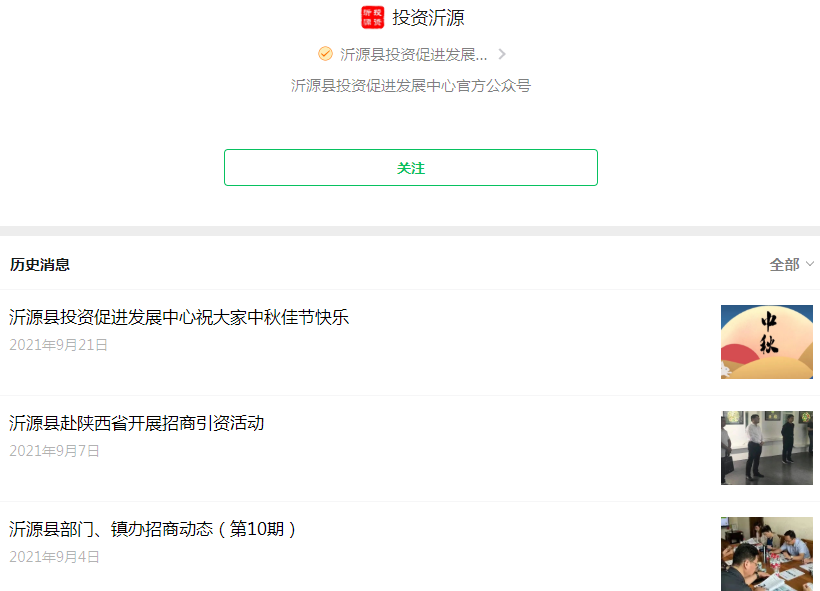Click the gray divider bar above 历史消息

pos(410,231)
